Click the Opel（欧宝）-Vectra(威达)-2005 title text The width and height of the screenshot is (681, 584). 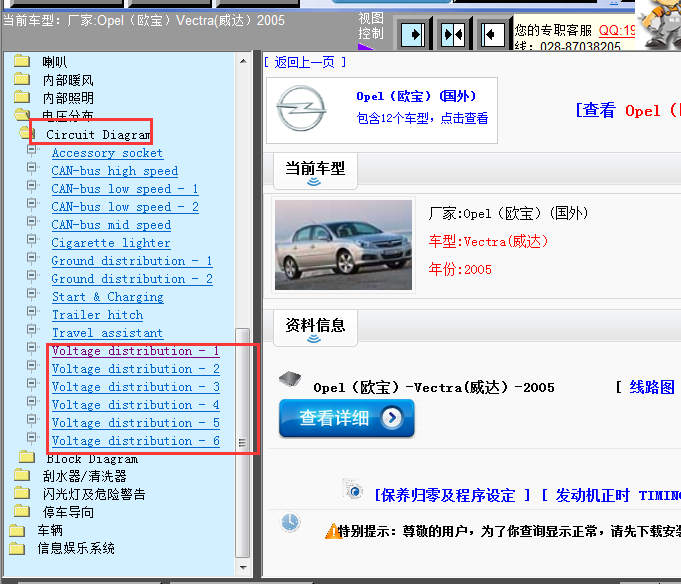(433, 387)
